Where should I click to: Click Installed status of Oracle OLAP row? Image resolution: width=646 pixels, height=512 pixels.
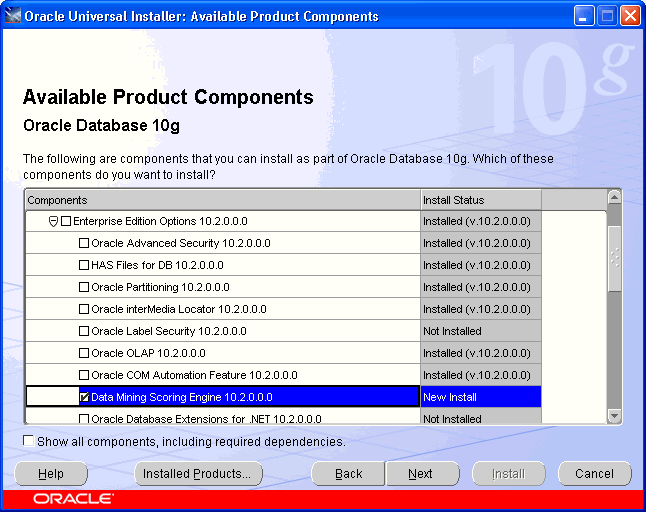pyautogui.click(x=481, y=353)
